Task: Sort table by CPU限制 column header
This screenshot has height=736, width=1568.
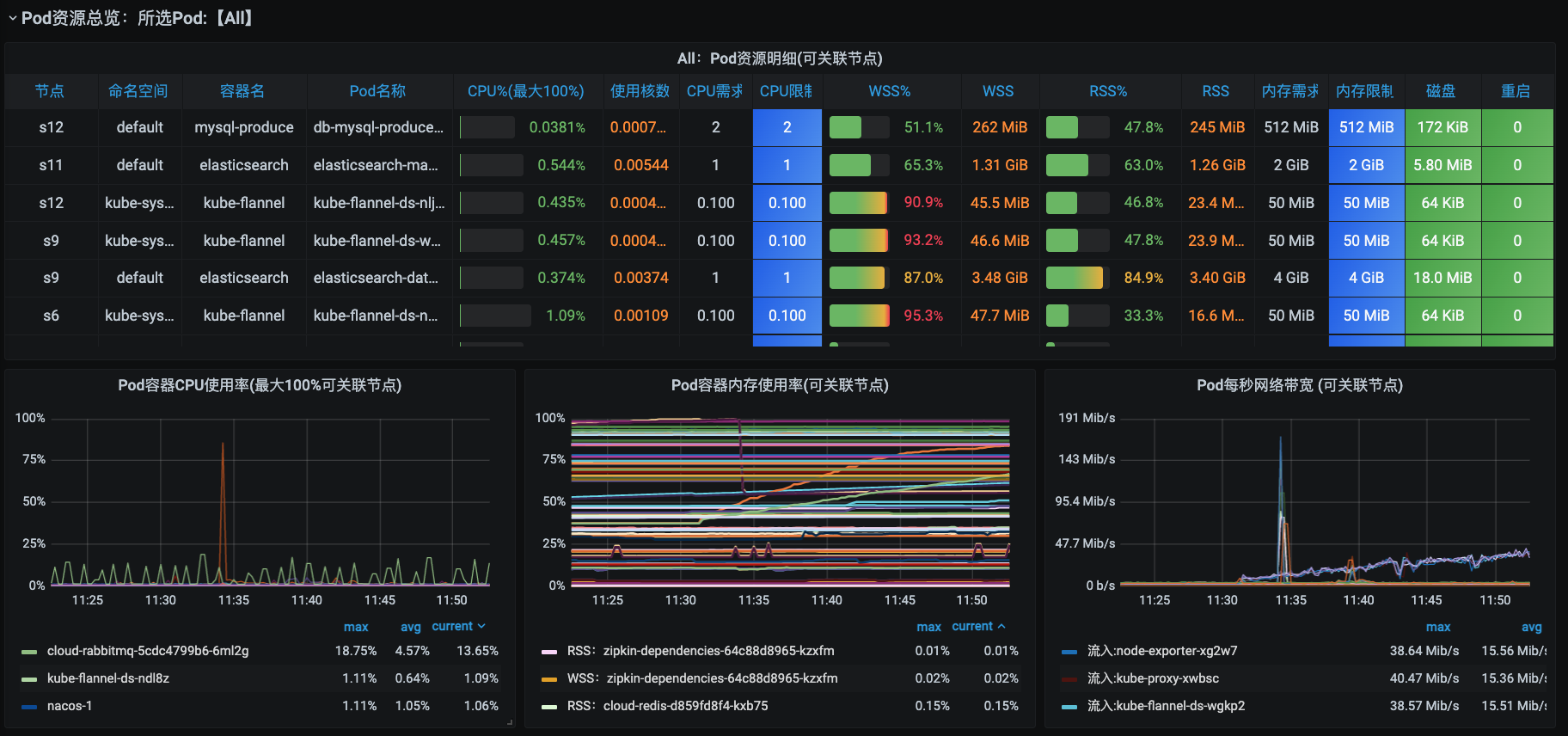Action: coord(787,91)
